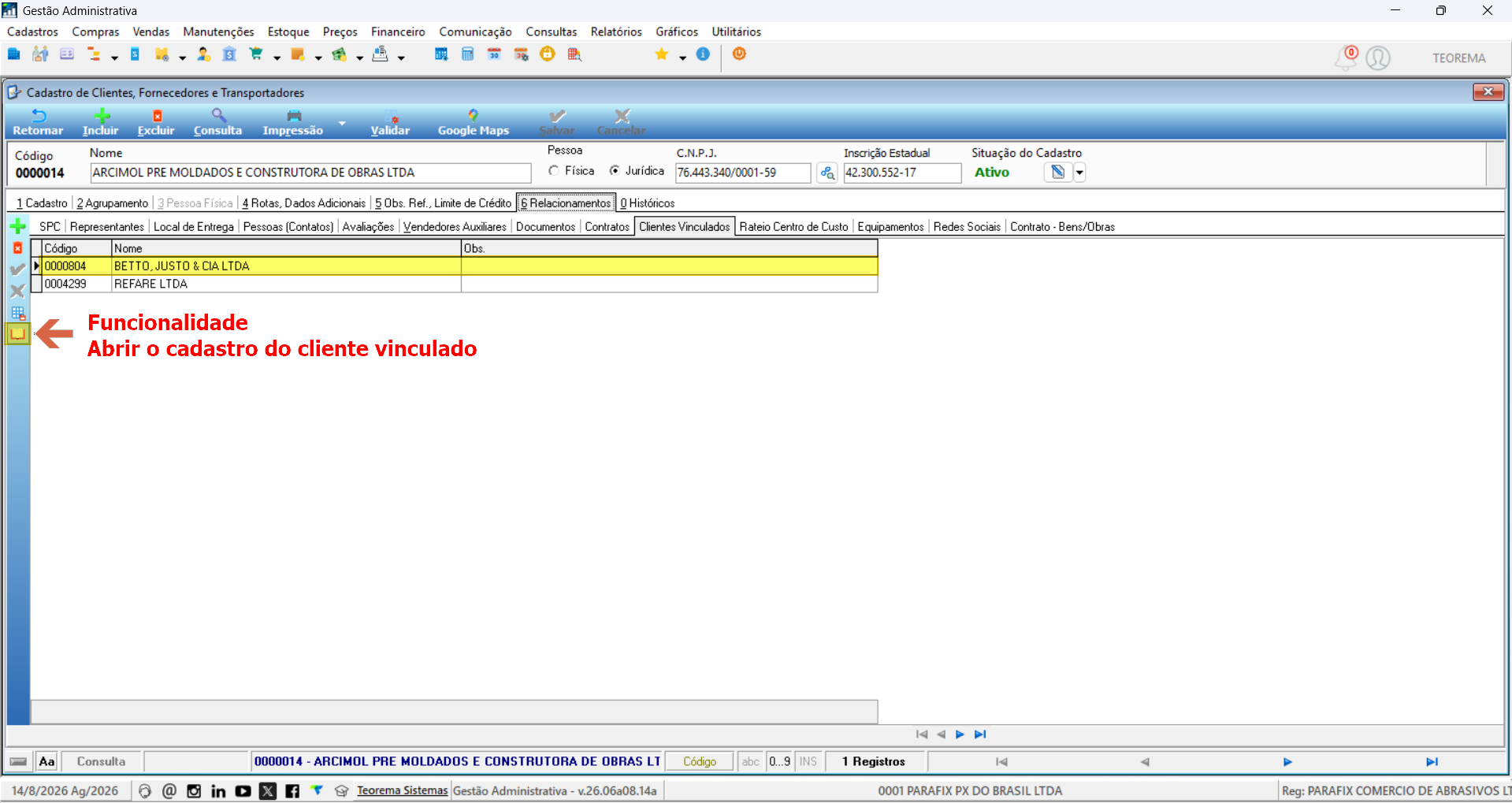Open the calculator icon in the main toolbar
1512x803 pixels.
(467, 54)
